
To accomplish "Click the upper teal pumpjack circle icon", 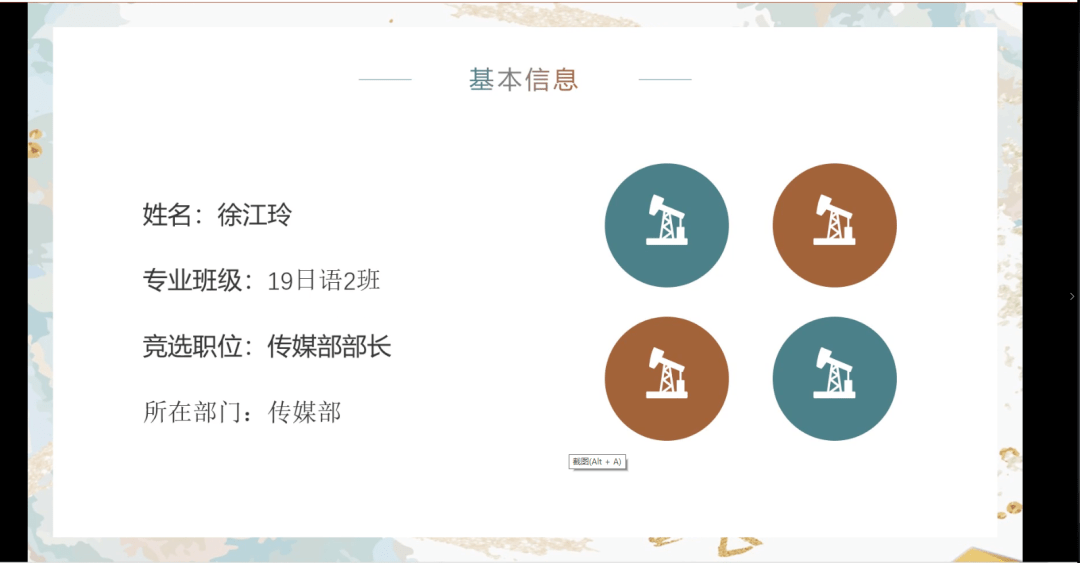I will pos(667,225).
